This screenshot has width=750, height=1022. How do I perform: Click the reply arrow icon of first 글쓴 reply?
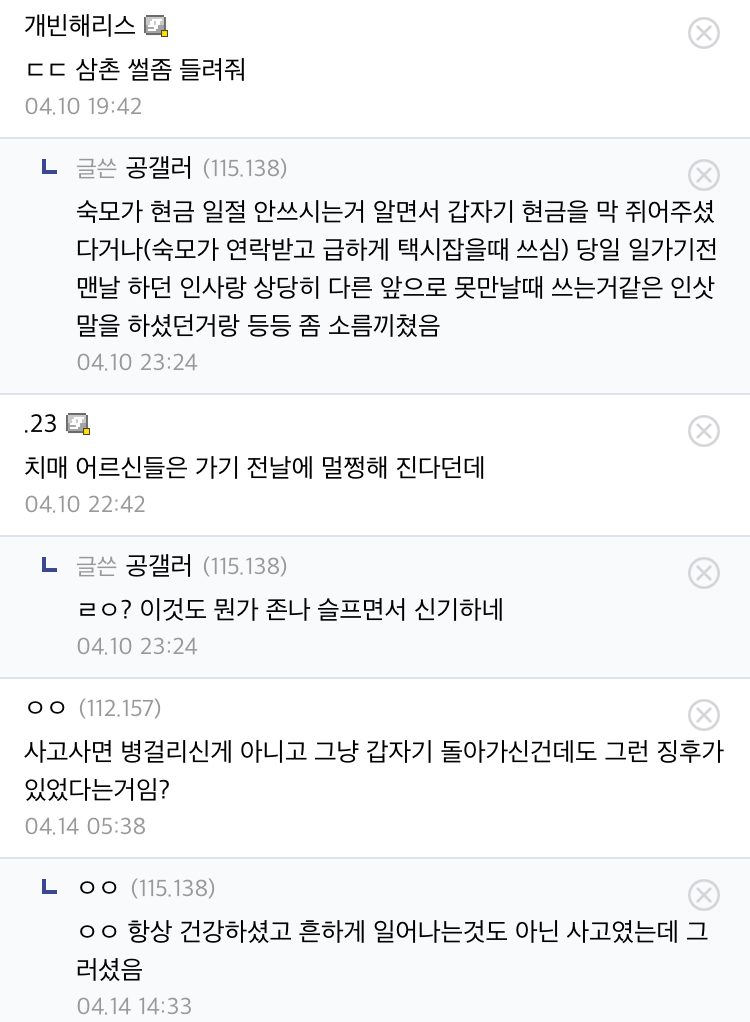(50, 168)
